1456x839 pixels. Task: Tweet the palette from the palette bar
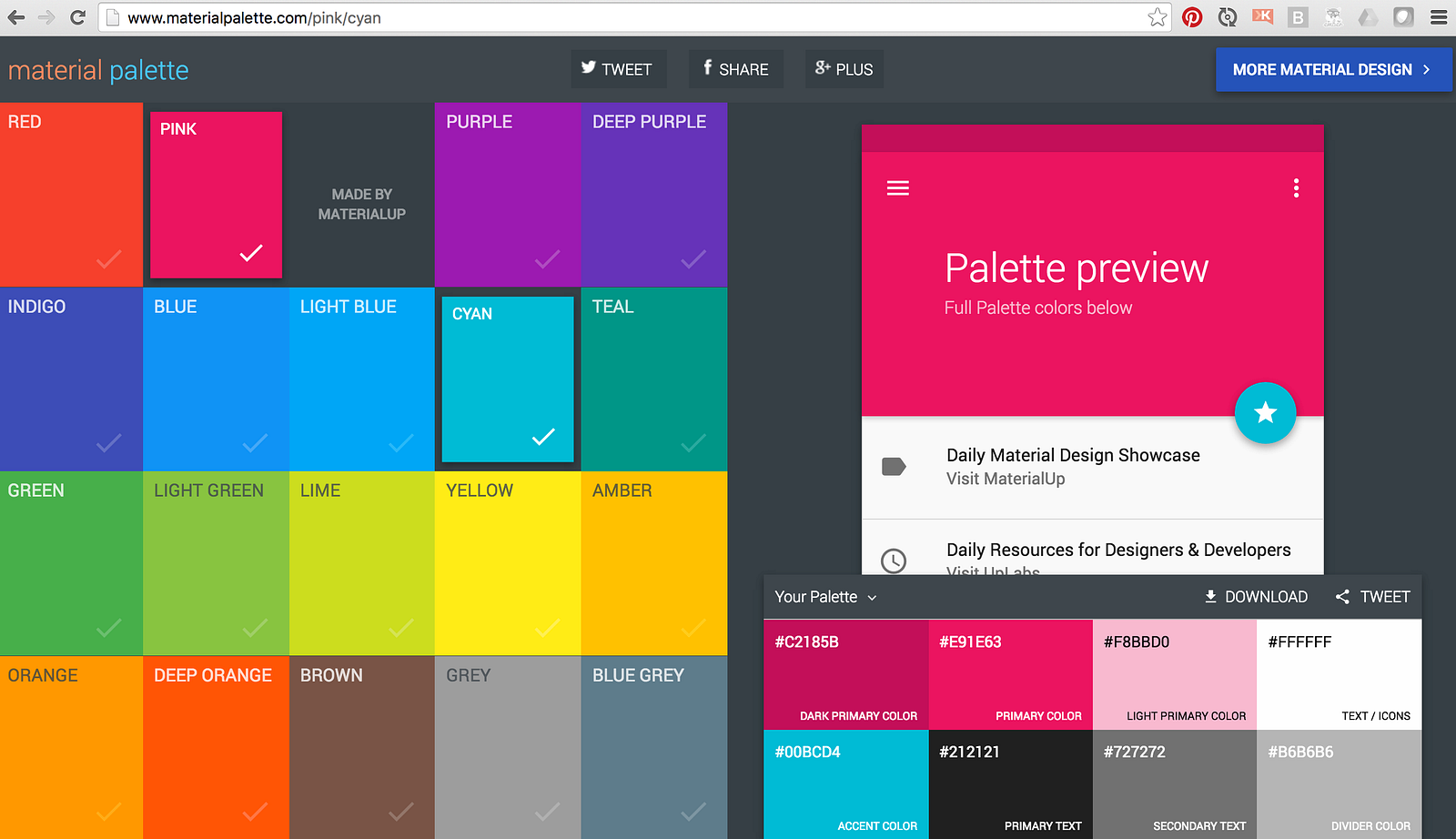click(1372, 597)
